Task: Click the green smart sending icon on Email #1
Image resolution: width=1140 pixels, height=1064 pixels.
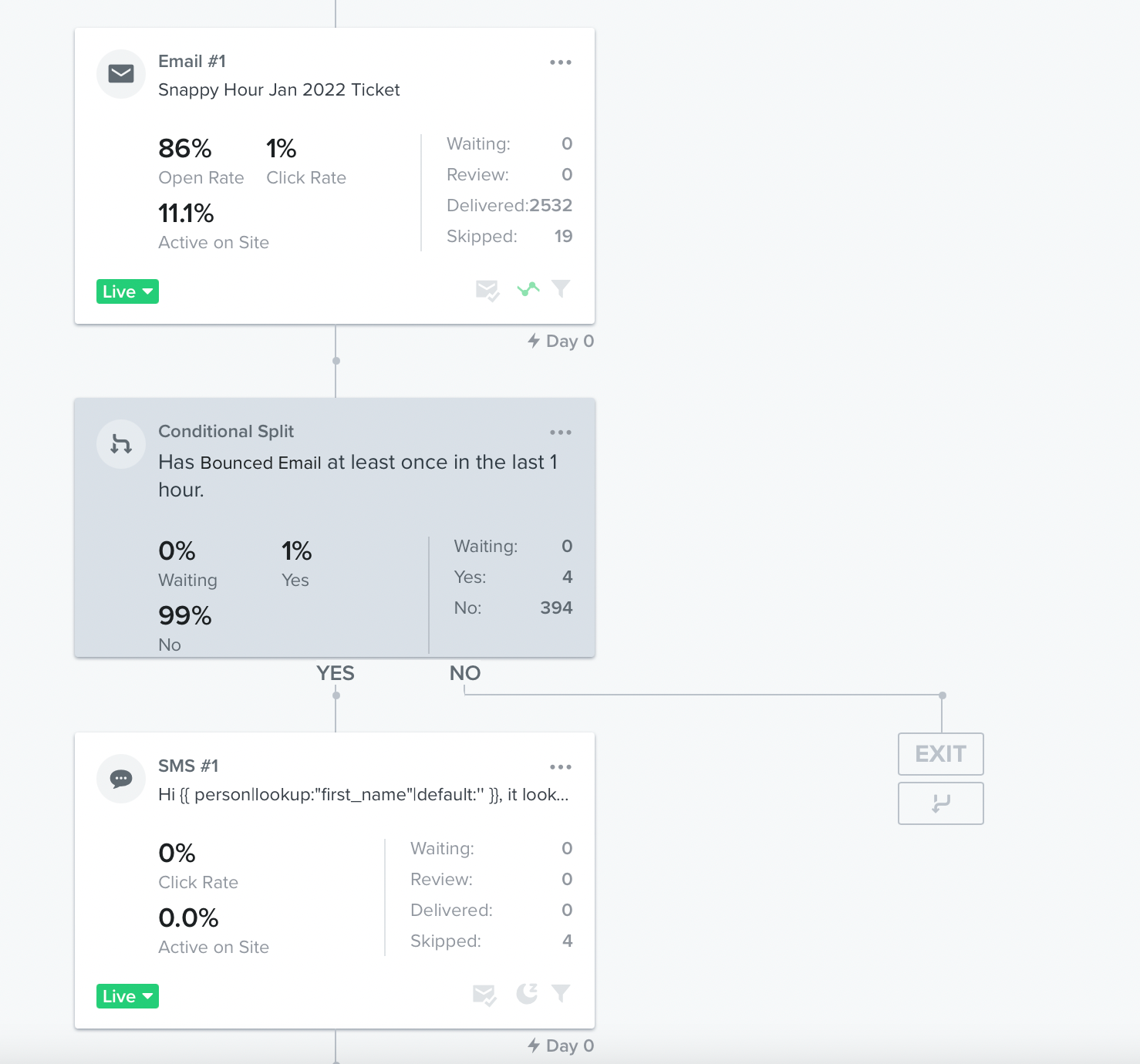Action: coord(528,289)
